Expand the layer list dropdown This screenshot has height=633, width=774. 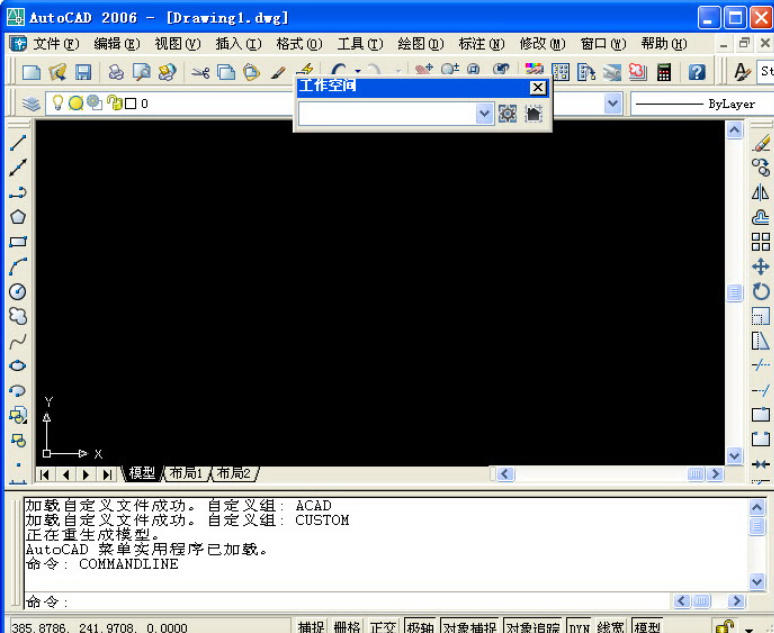tap(613, 104)
